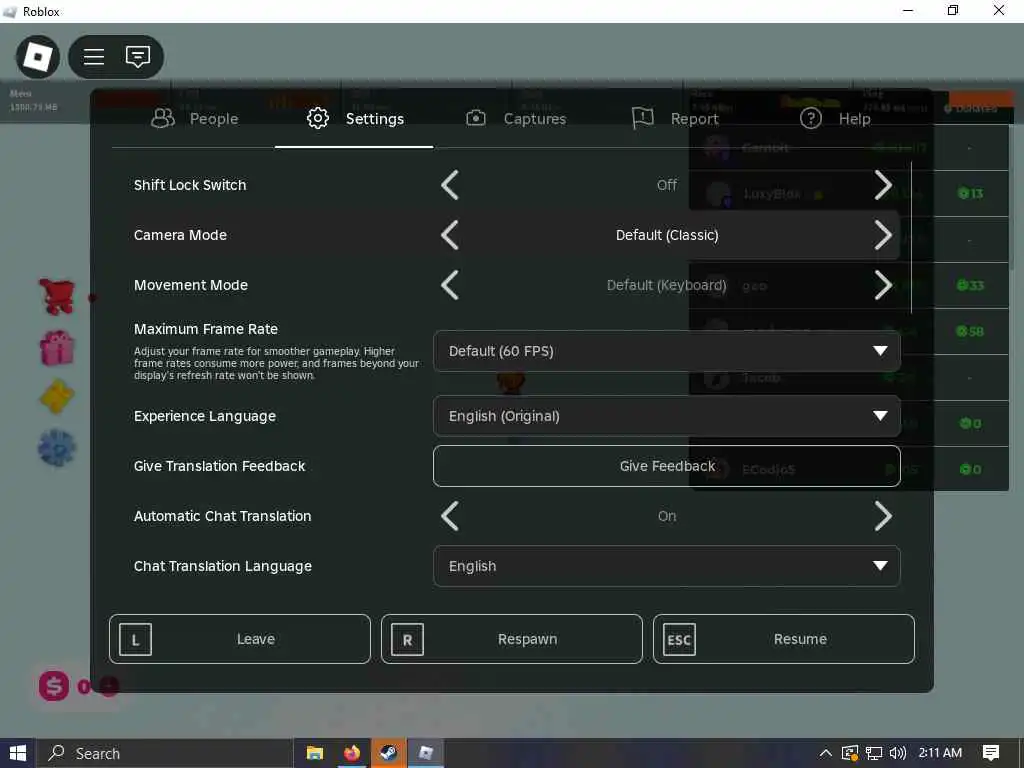Viewport: 1024px width, 768px height.
Task: Open File Explorer from the taskbar
Action: 315,753
